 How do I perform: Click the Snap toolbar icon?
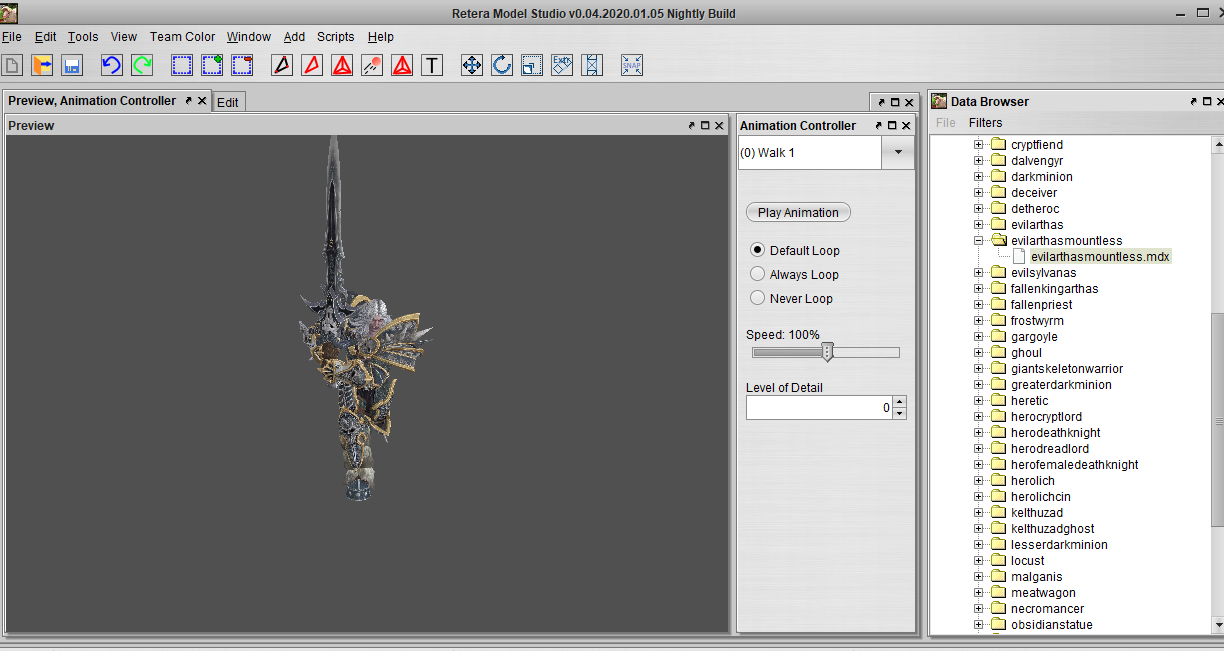pos(632,66)
